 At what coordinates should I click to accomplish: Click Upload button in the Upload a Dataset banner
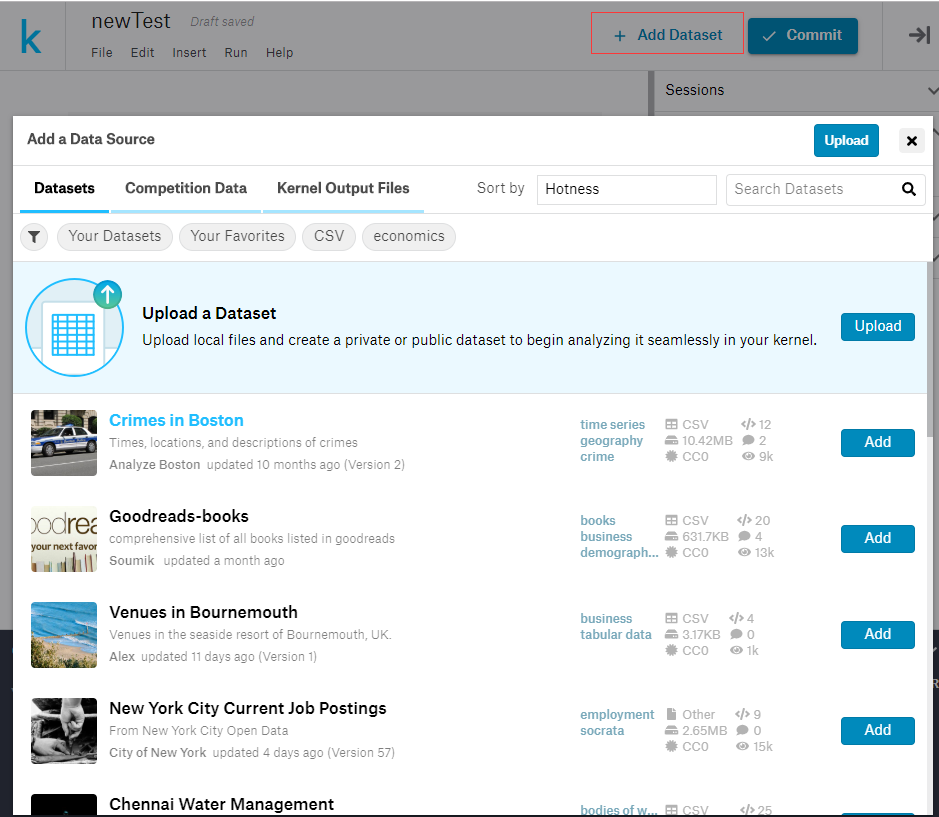(x=877, y=326)
